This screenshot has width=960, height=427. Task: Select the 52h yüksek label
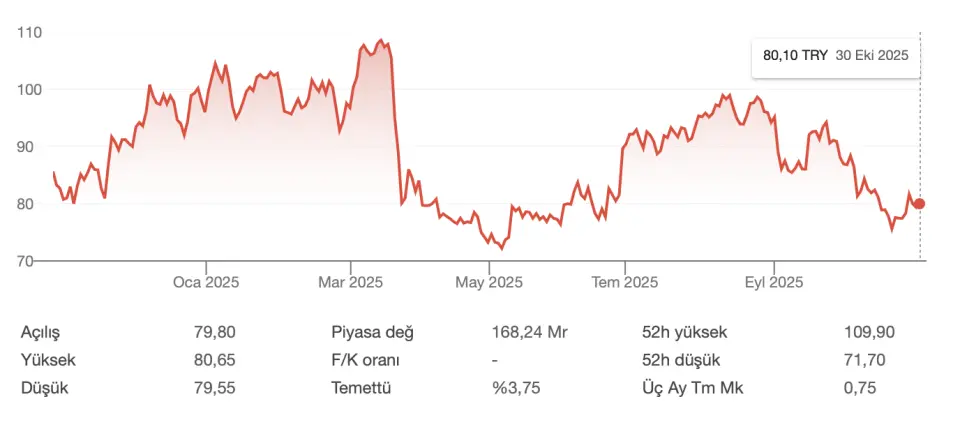684,332
